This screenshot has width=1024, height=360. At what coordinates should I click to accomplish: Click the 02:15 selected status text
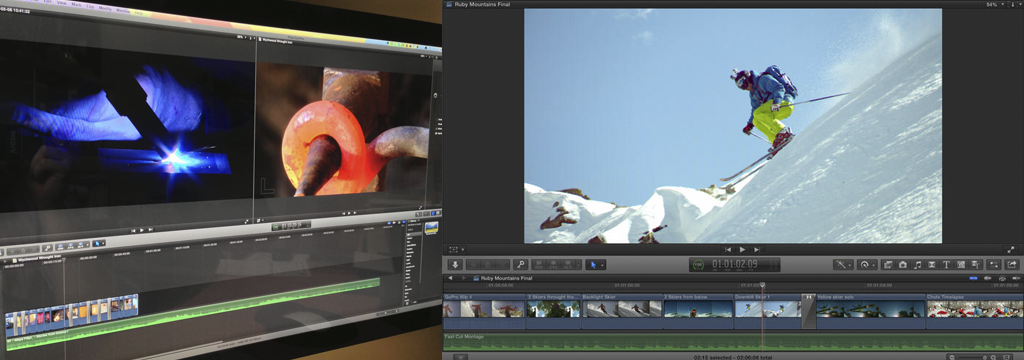coord(712,357)
